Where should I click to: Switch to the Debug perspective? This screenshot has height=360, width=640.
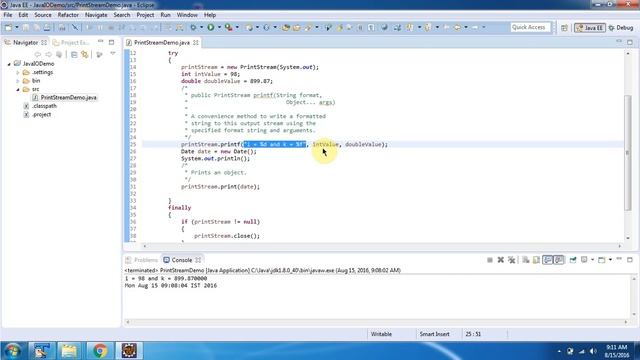[x=621, y=28]
